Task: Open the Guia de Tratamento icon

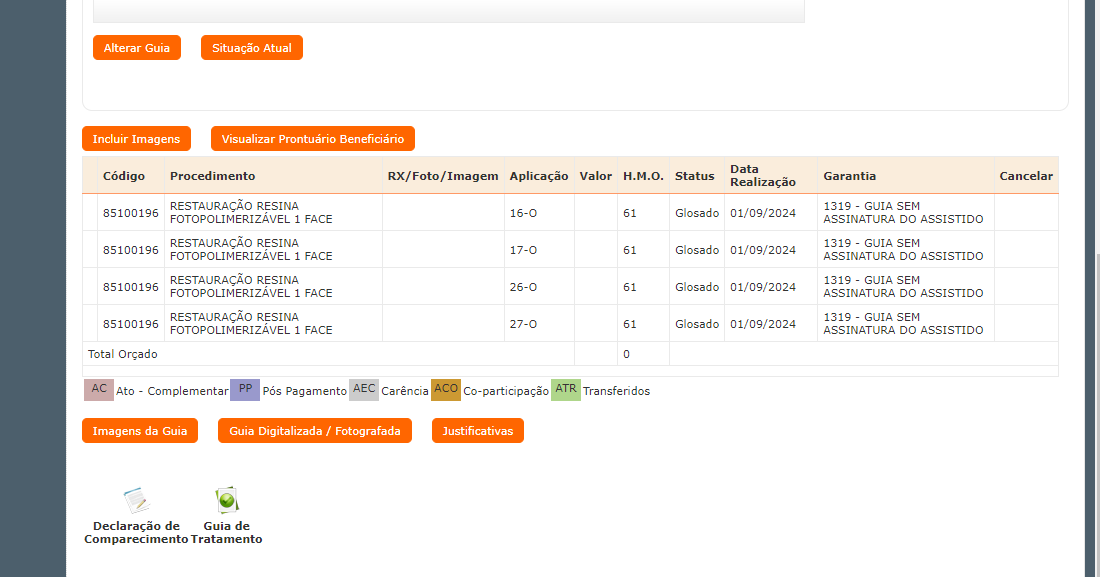Action: pos(227,500)
